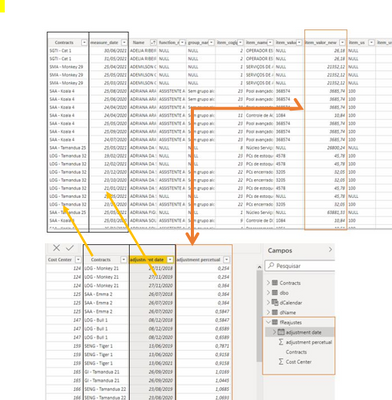This screenshot has width=392, height=400.
Task: Click sigma icon beside adjustment percetual
Action: pyautogui.click(x=281, y=342)
